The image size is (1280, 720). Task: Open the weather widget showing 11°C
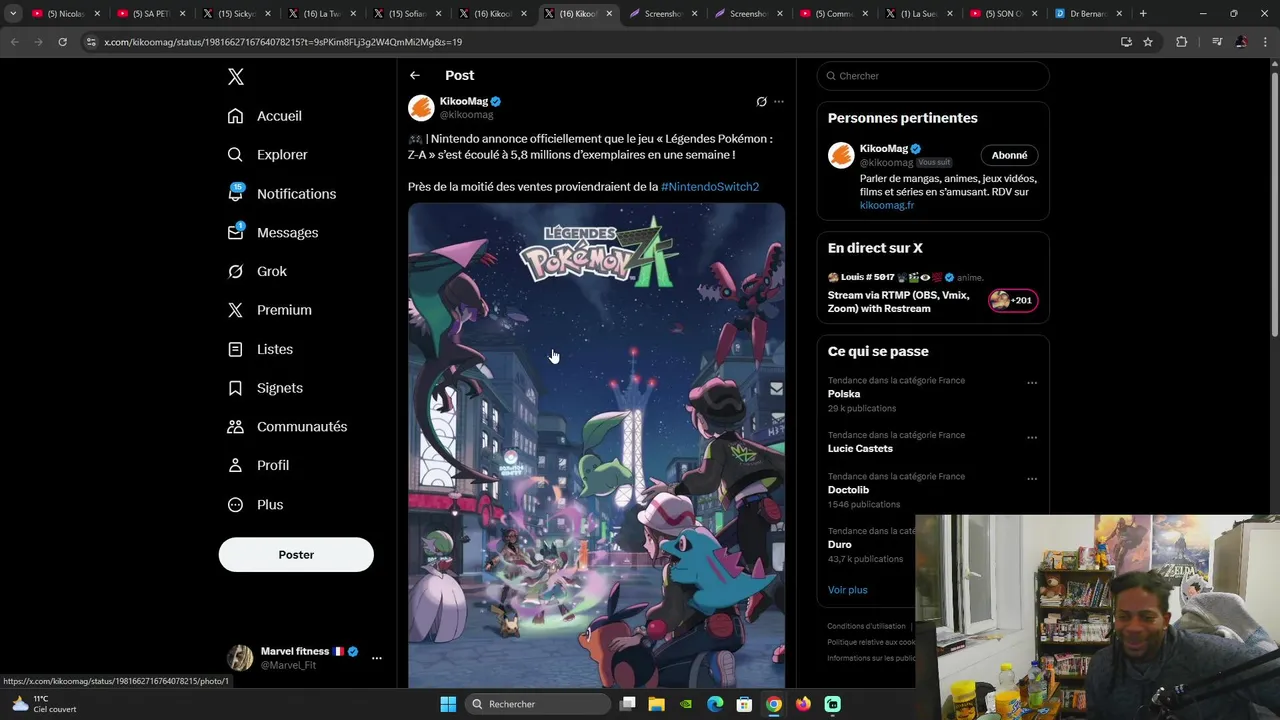click(44, 704)
